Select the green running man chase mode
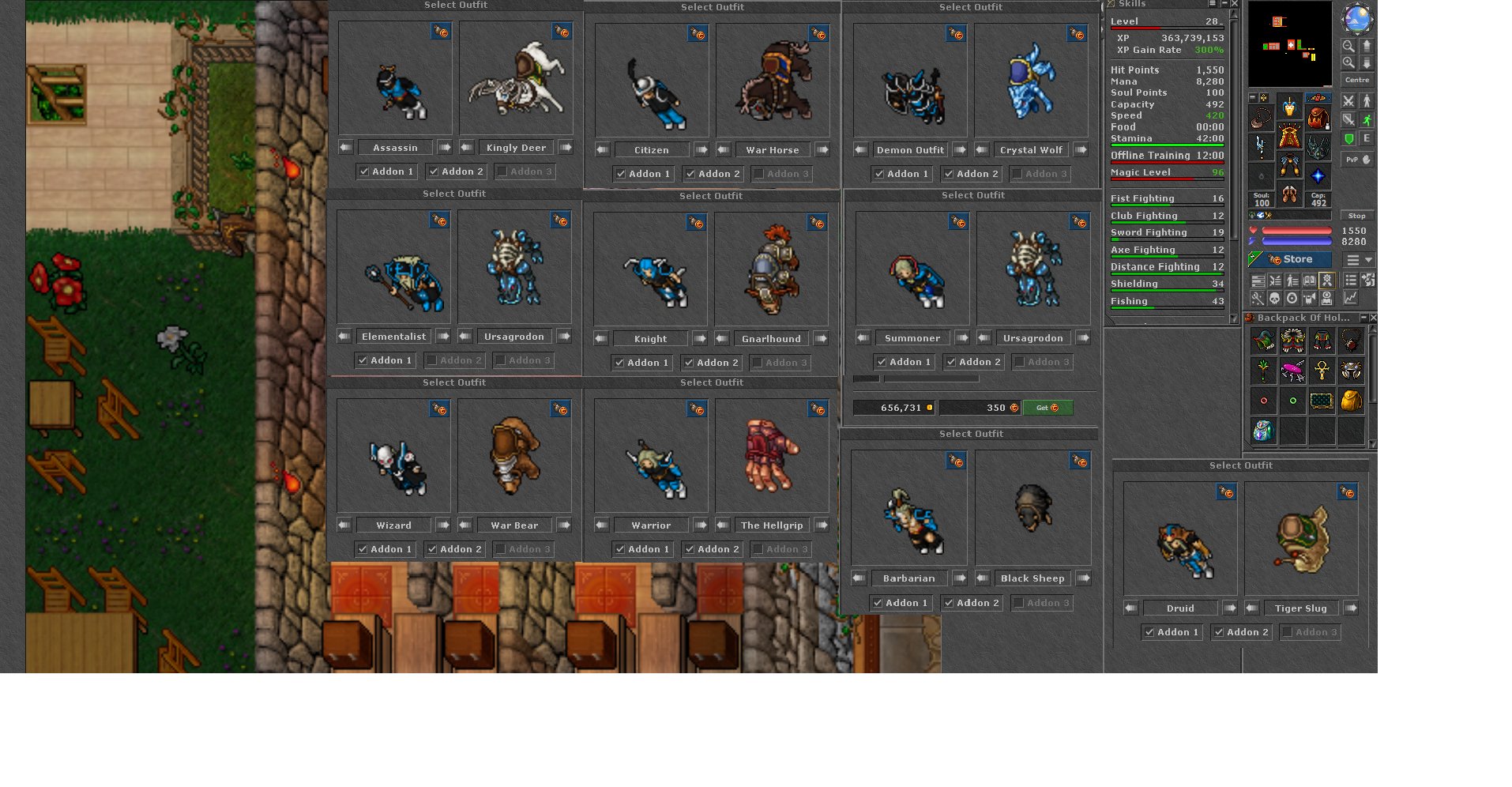This screenshot has width=1512, height=787. (x=1367, y=119)
